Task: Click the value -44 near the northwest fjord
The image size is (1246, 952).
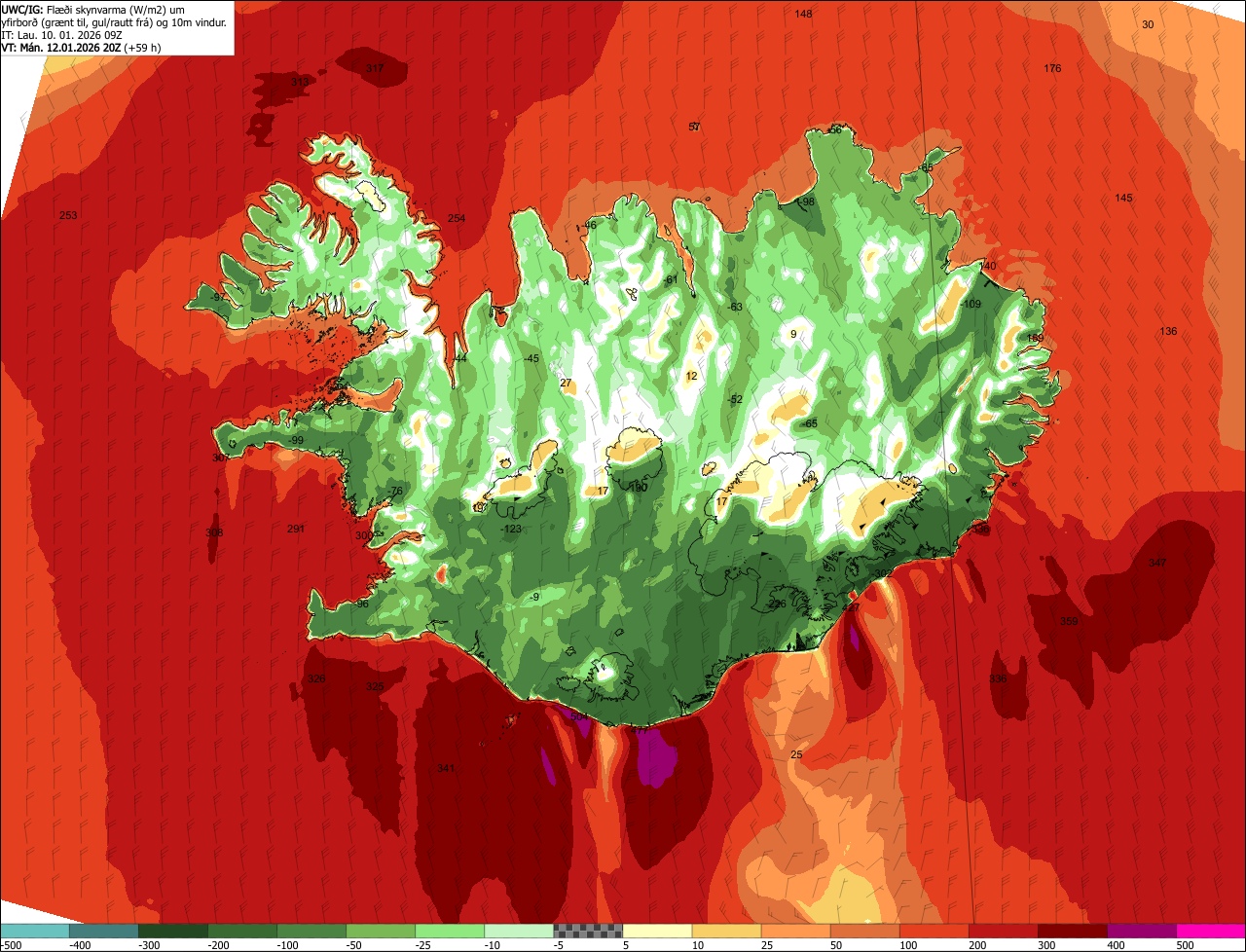Action: click(459, 358)
